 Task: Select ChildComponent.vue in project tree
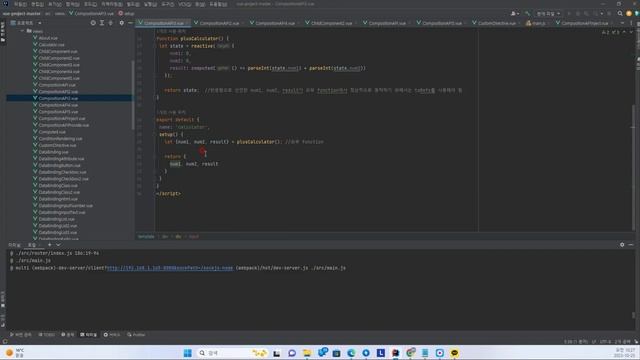58,51
